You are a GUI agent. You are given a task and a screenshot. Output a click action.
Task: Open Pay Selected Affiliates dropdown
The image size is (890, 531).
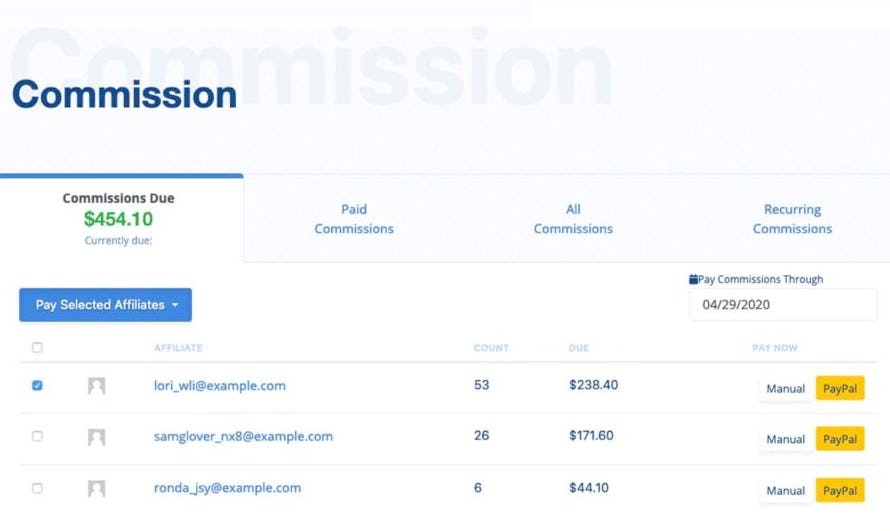105,305
